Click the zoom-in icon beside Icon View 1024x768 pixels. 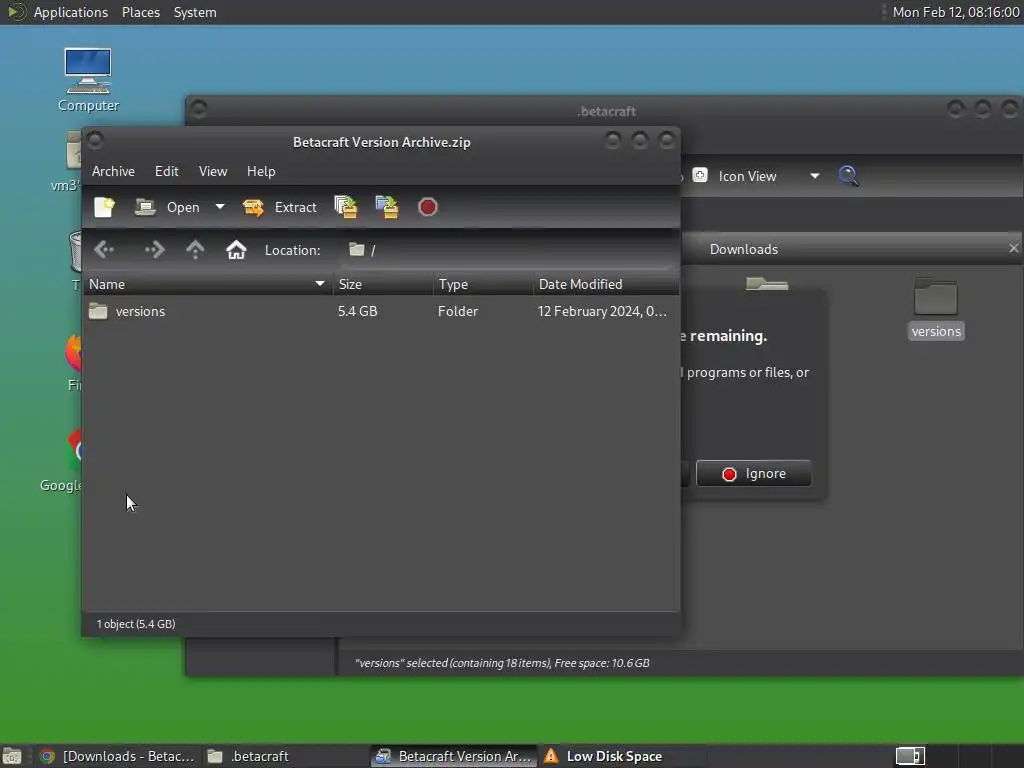[700, 175]
